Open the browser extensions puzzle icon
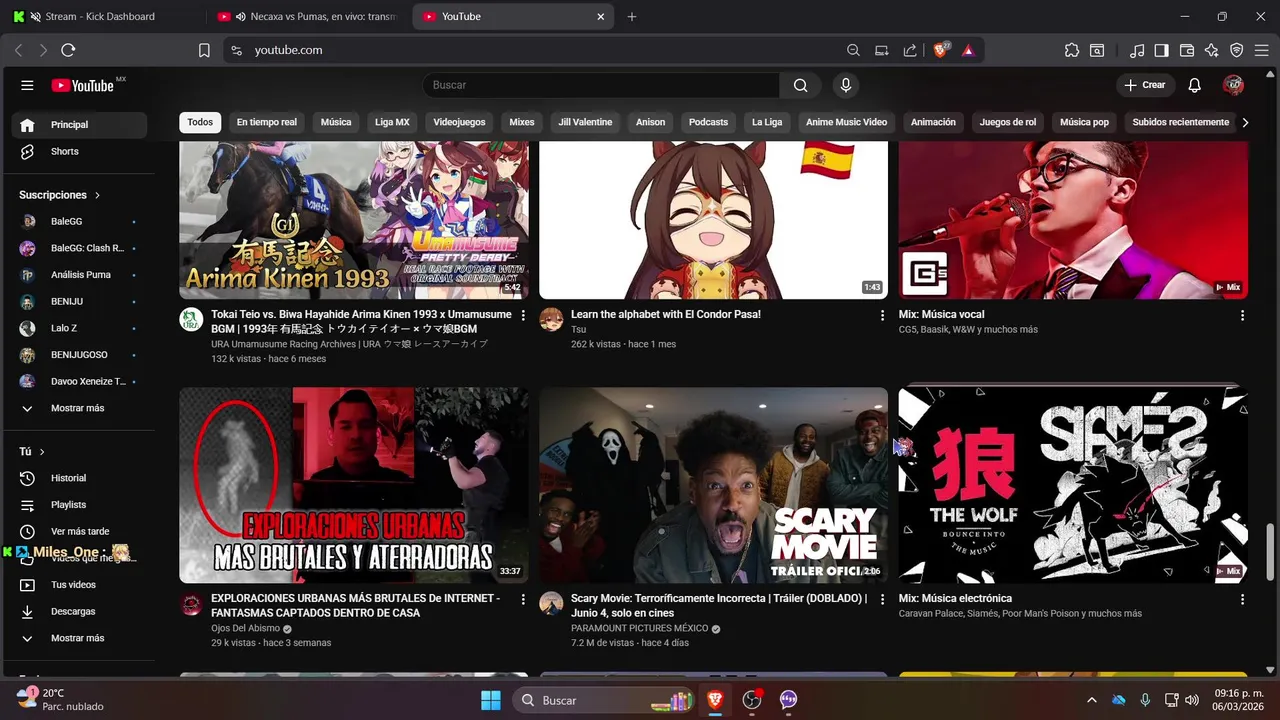Viewport: 1280px width, 720px height. coord(1072,50)
